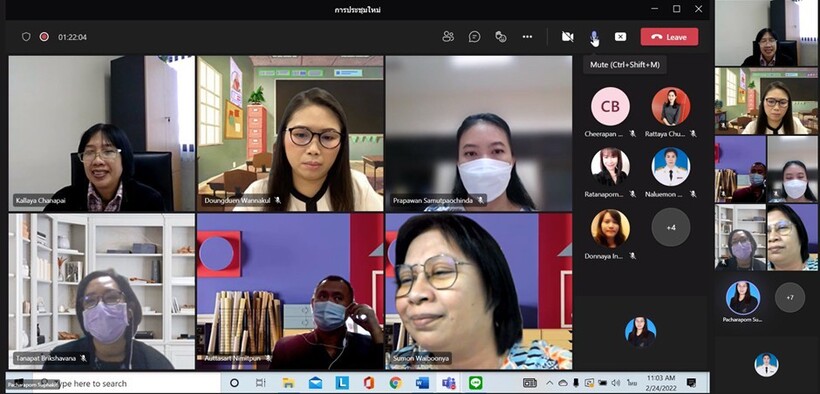Expand the hidden system tray icons
This screenshot has width=820, height=394.
[x=550, y=383]
